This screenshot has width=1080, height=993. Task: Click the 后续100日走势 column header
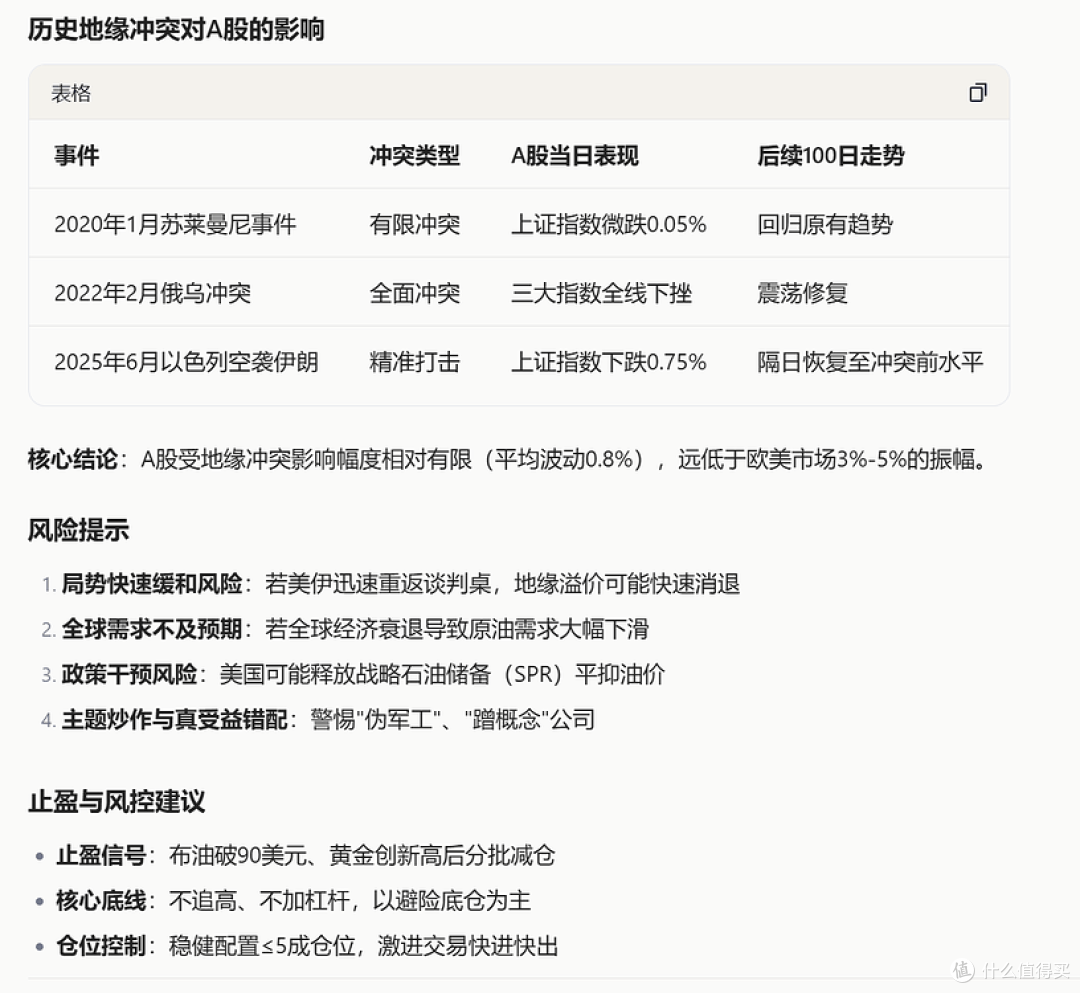coord(831,156)
